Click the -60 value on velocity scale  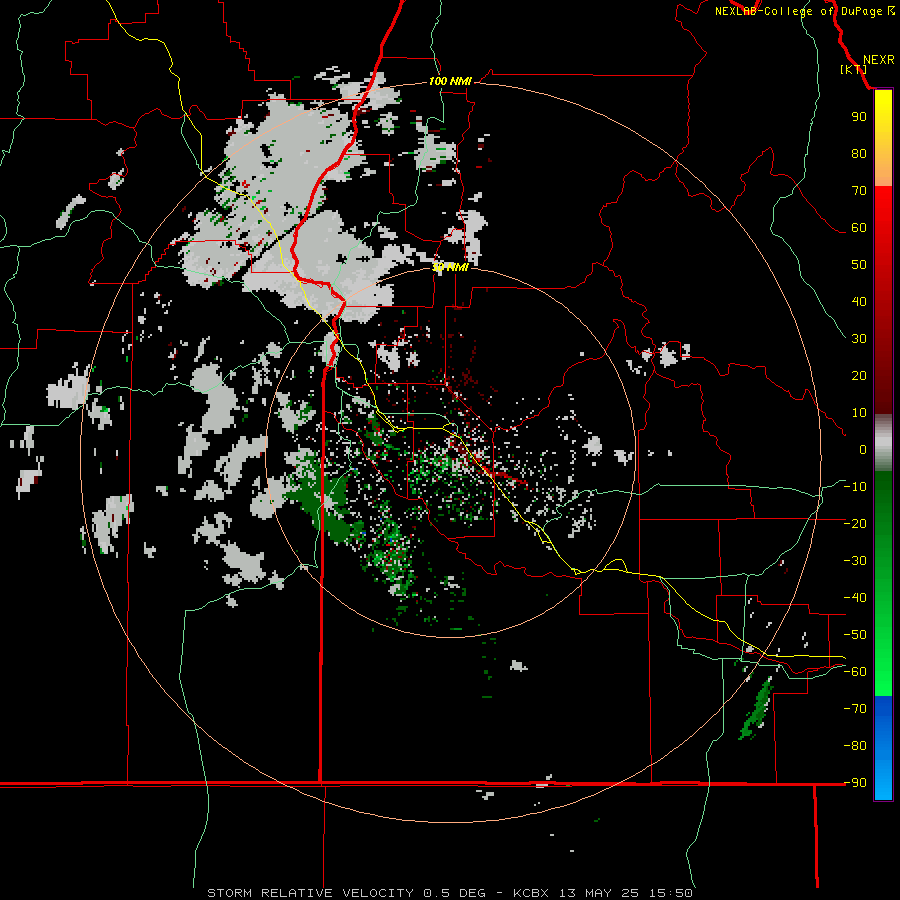855,672
